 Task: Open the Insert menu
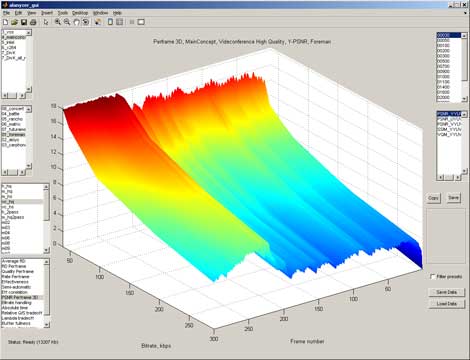[47, 13]
